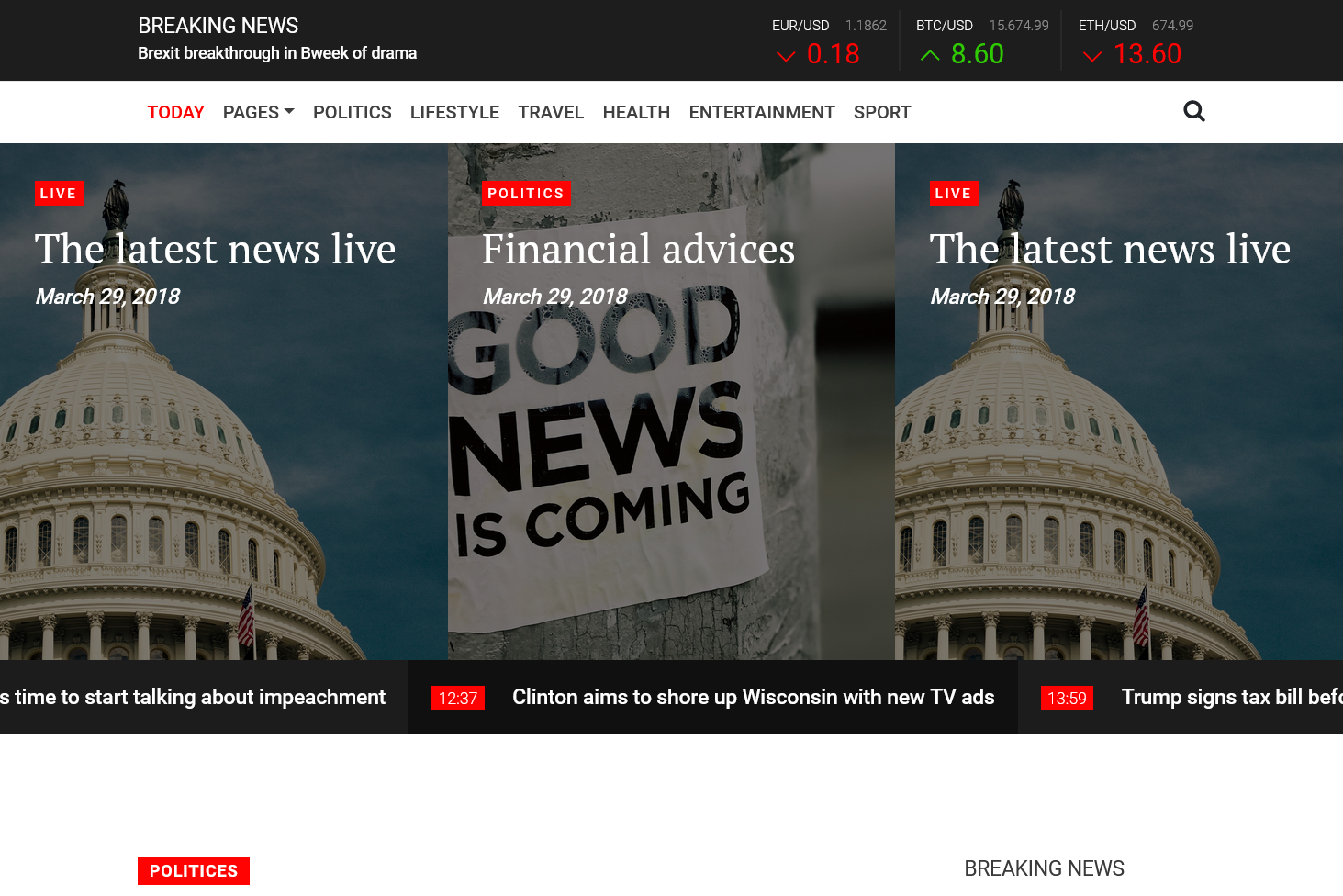The image size is (1343, 896).
Task: Click the 13:59 ticker timestamp
Action: pos(1067,698)
